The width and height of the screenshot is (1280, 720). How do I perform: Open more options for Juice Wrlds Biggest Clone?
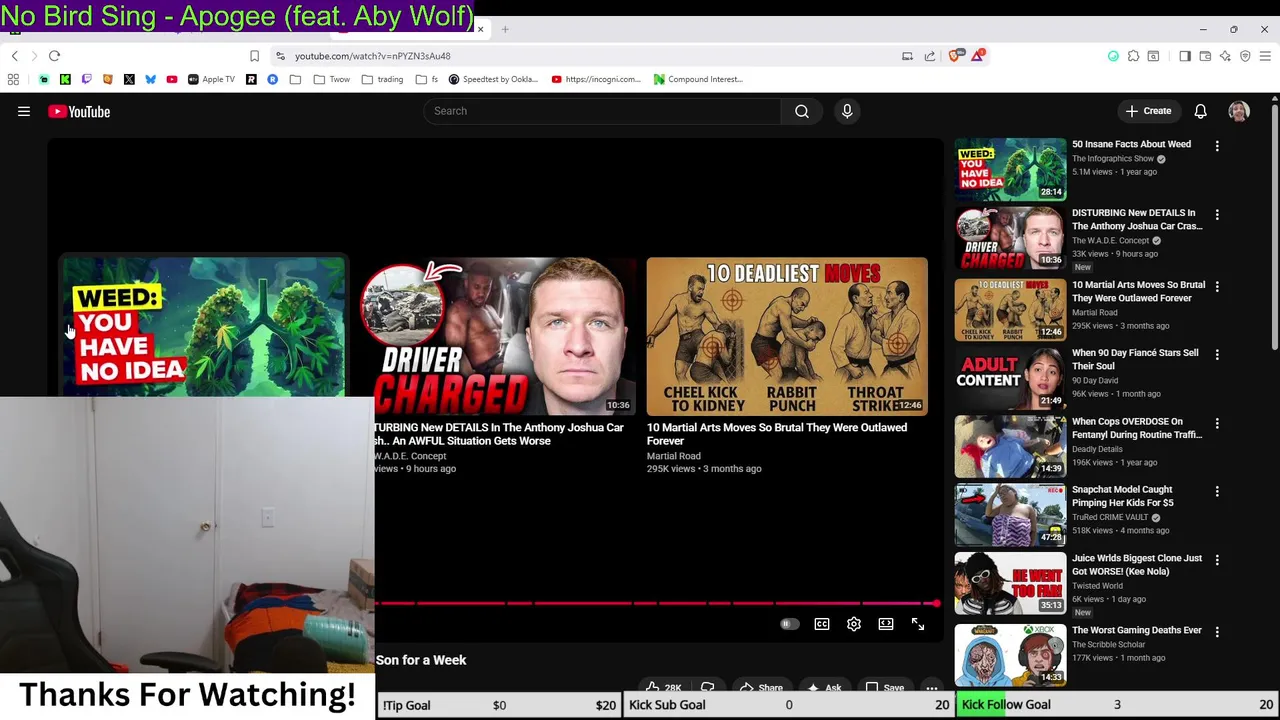[1217, 561]
